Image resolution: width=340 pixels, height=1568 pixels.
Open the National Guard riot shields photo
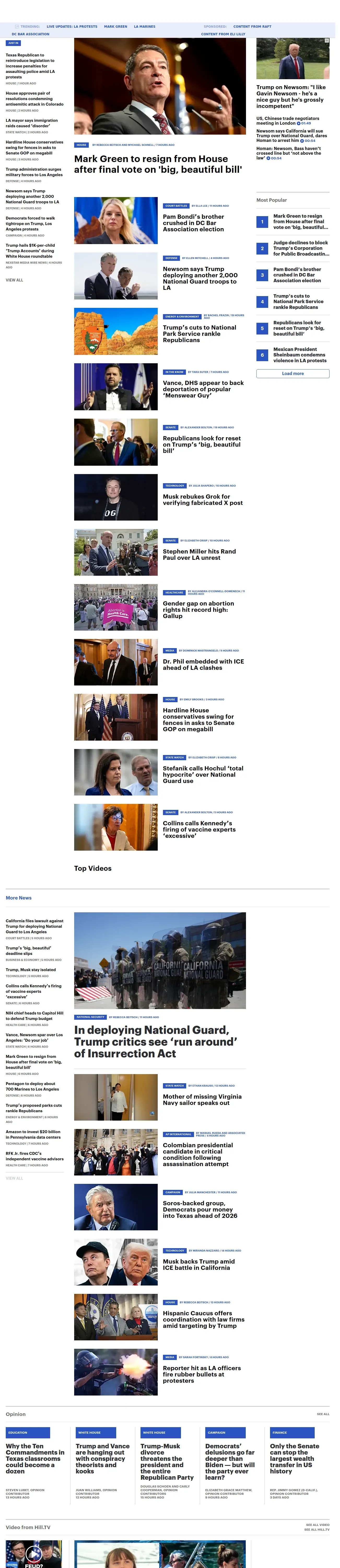(x=160, y=960)
